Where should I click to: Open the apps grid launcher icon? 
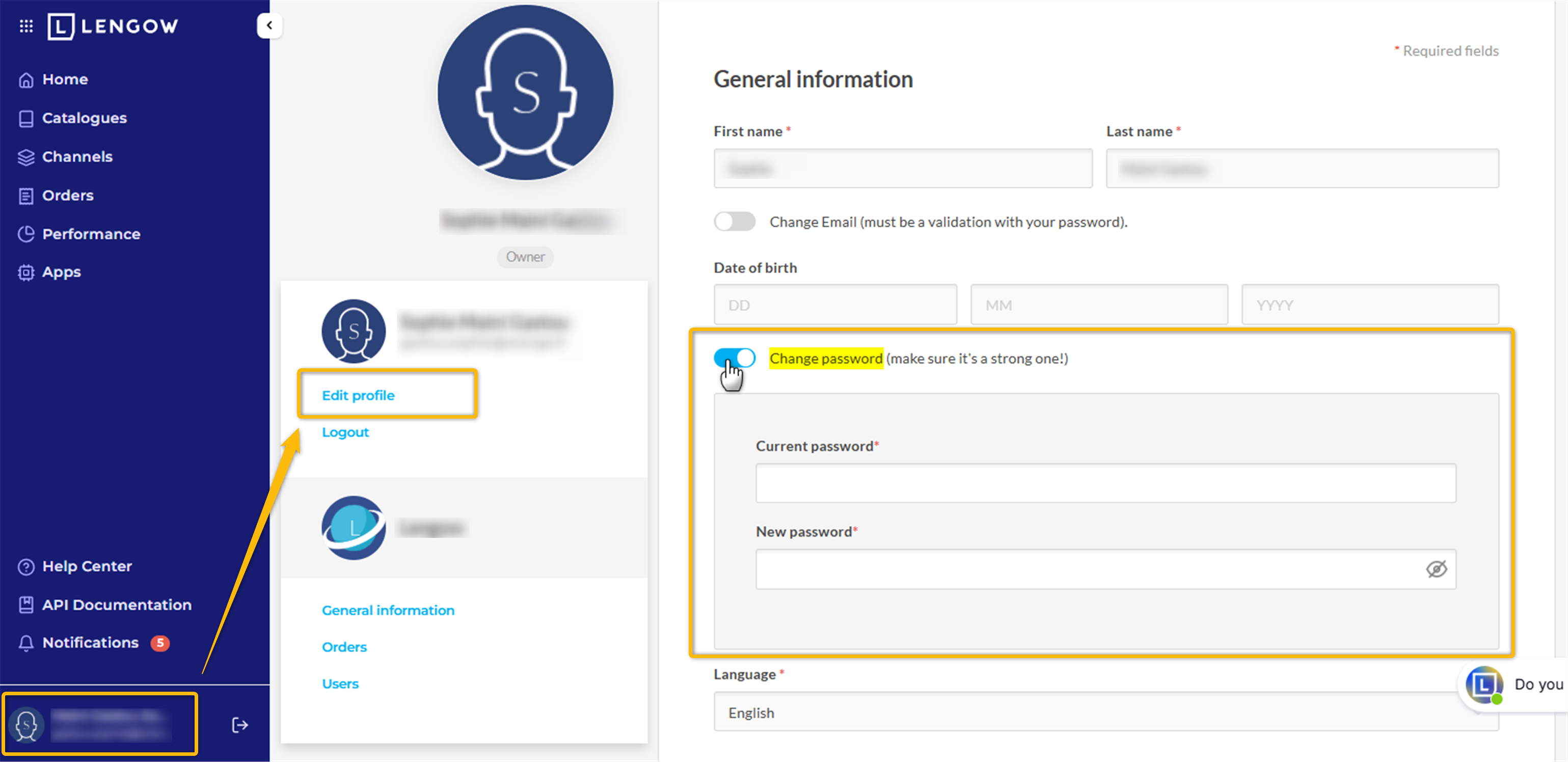pos(25,25)
